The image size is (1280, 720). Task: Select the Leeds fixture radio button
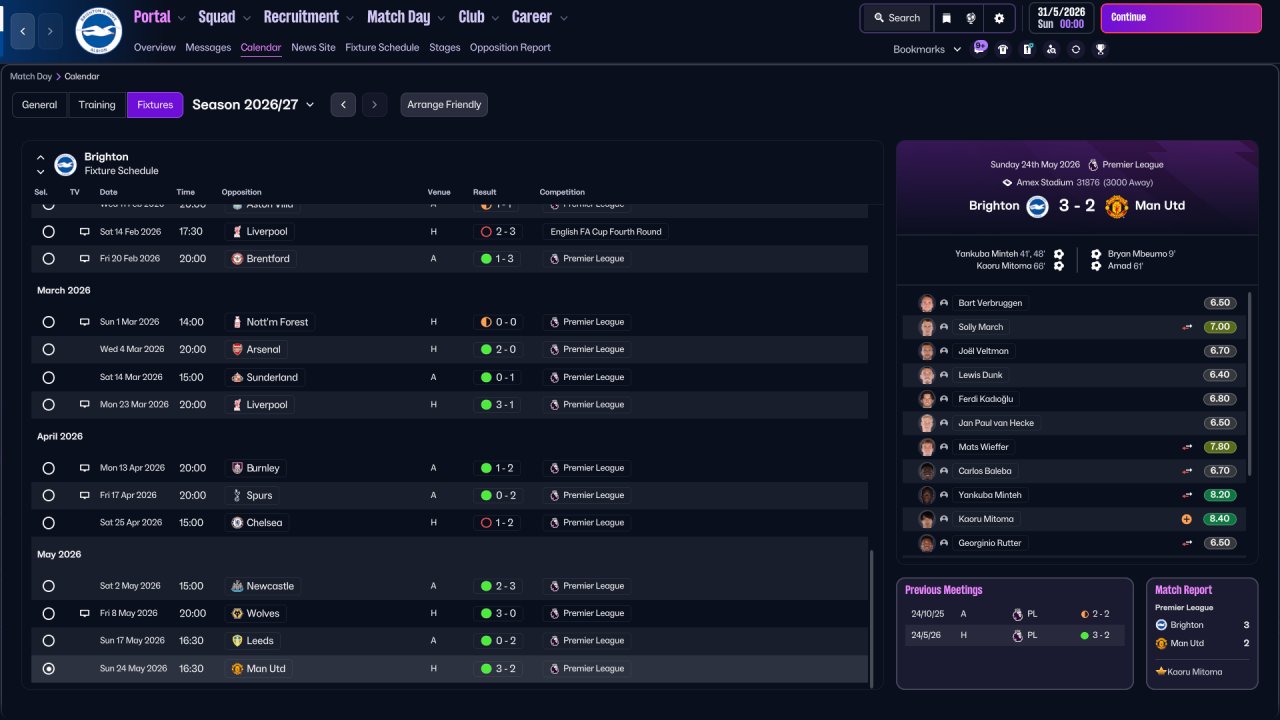coord(48,641)
